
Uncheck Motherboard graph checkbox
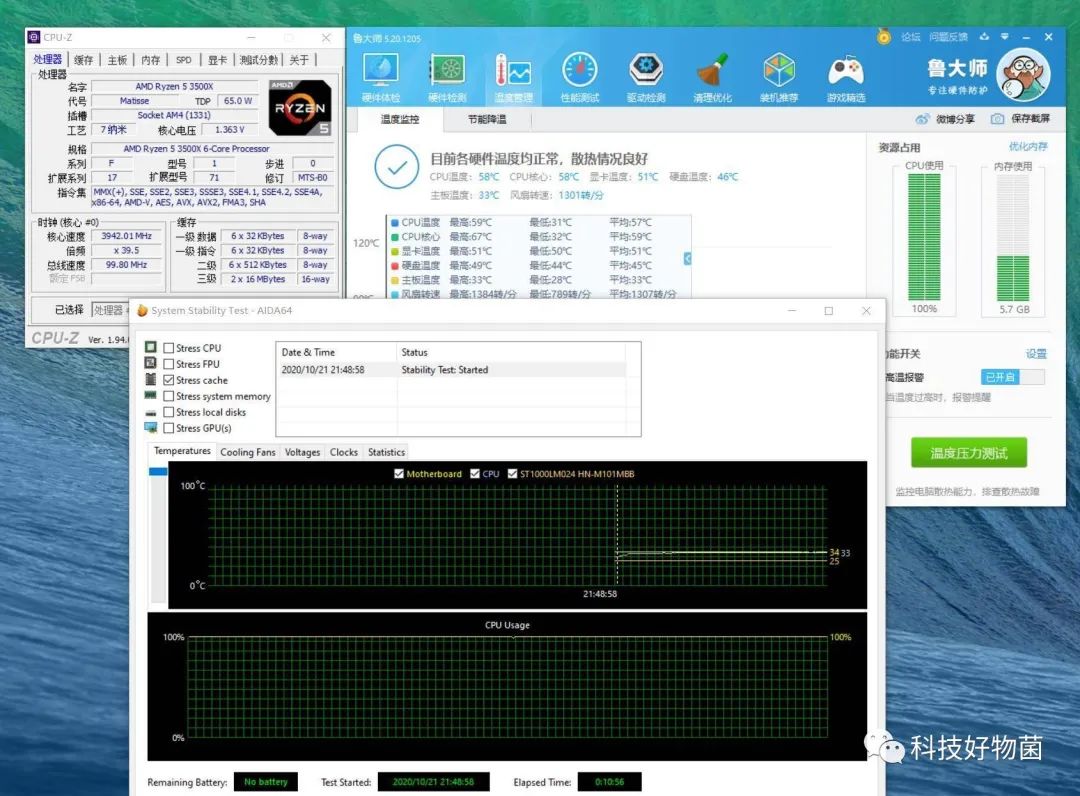tap(399, 474)
